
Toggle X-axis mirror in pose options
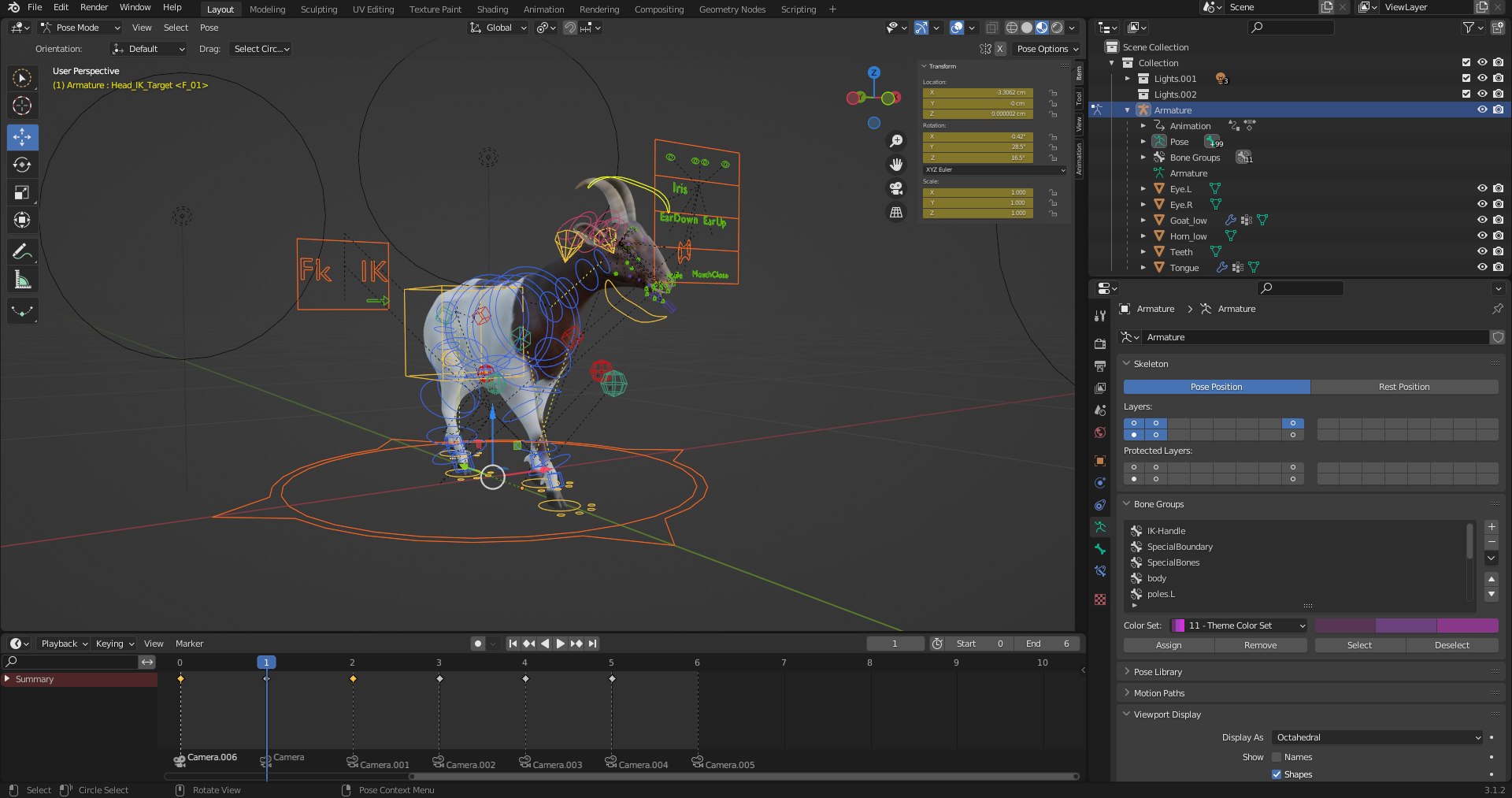coord(1000,49)
